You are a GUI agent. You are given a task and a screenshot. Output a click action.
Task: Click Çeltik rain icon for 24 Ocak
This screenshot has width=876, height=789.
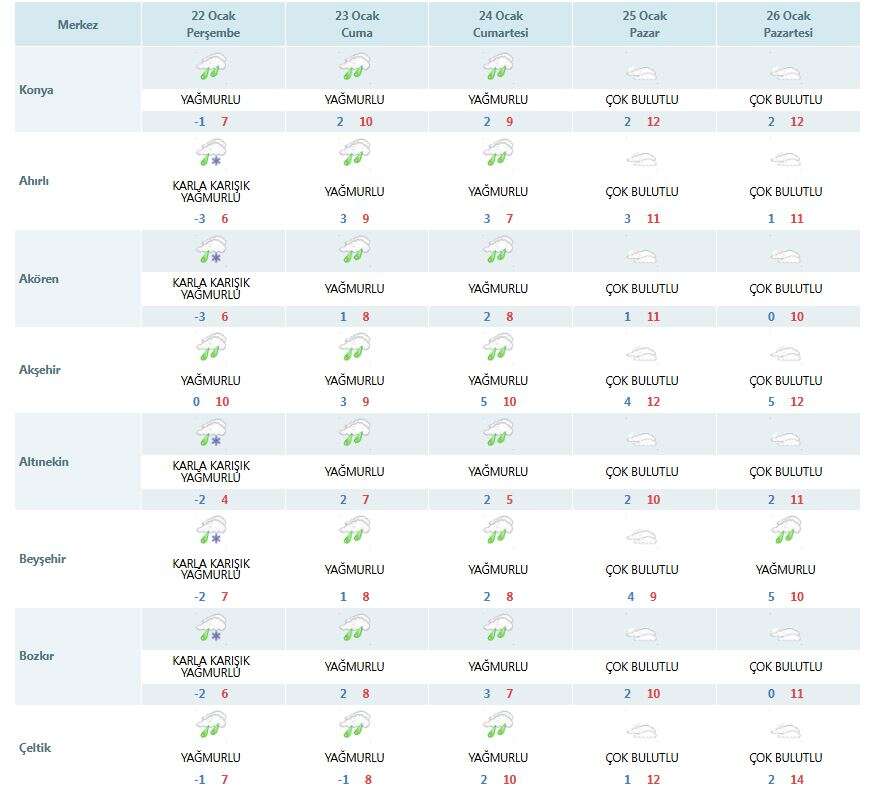498,725
